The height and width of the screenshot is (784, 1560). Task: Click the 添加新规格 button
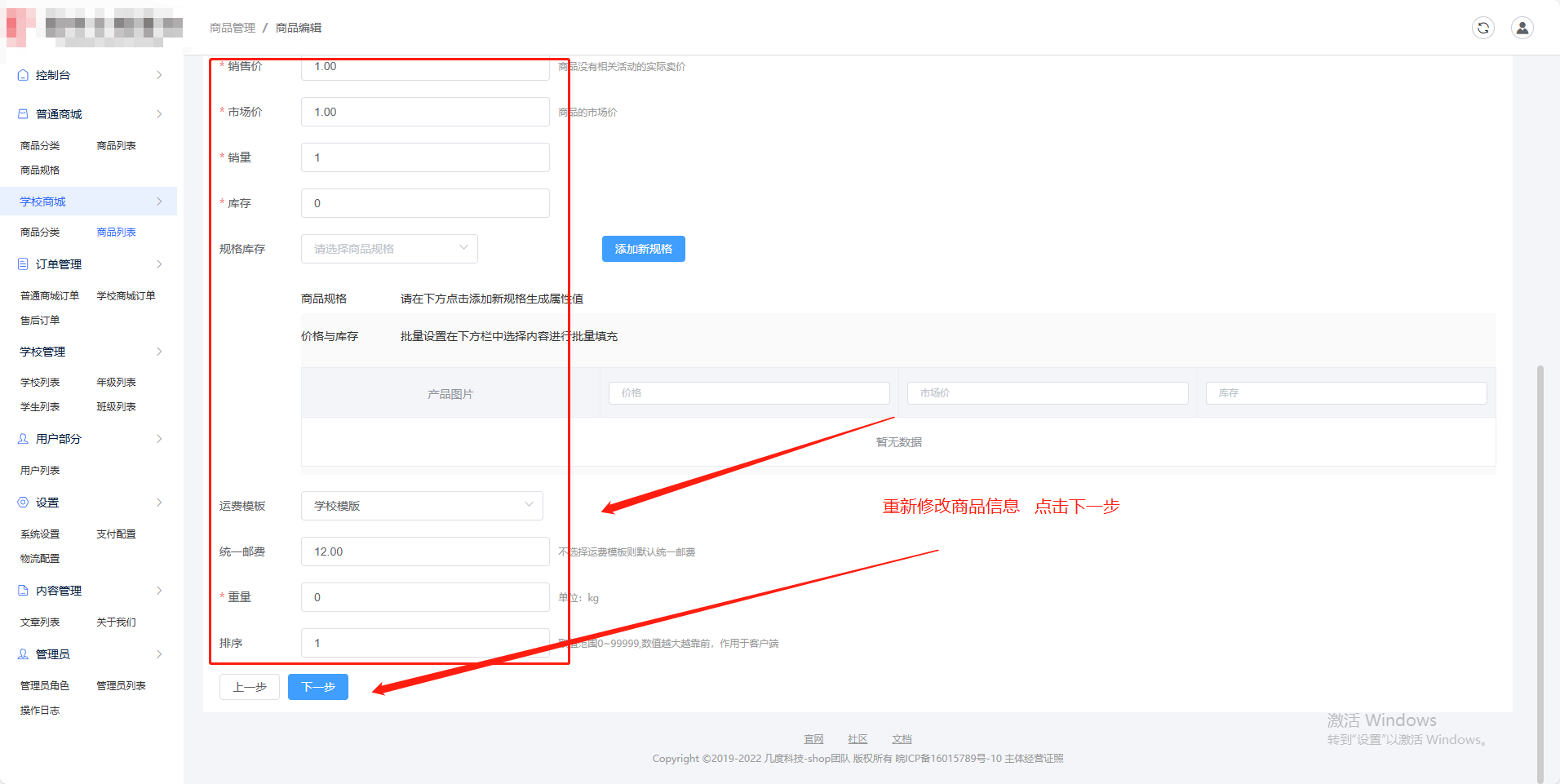pyautogui.click(x=643, y=248)
